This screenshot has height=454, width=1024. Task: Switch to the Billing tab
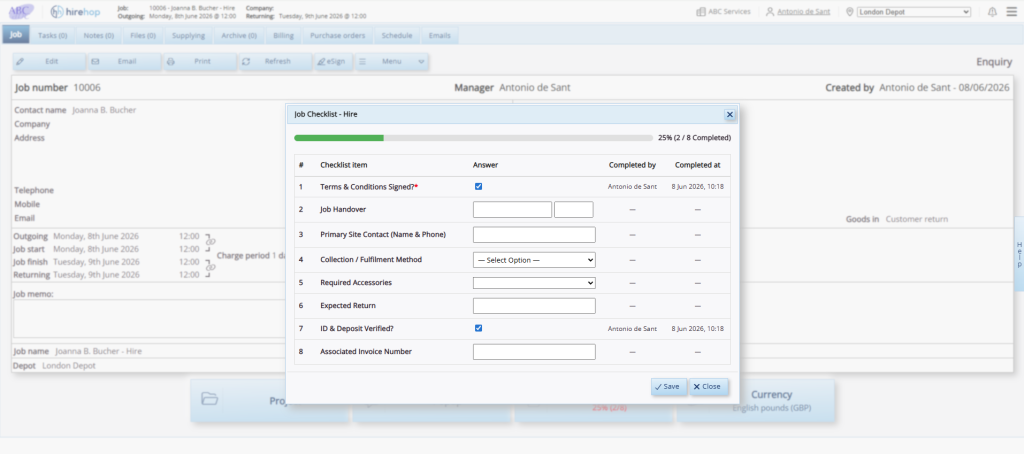[x=283, y=35]
